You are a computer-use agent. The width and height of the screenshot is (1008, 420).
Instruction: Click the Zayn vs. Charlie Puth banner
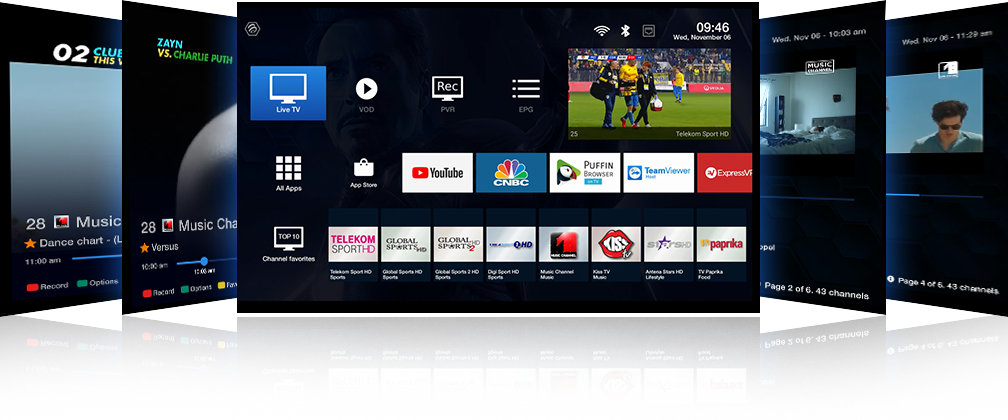[x=194, y=51]
